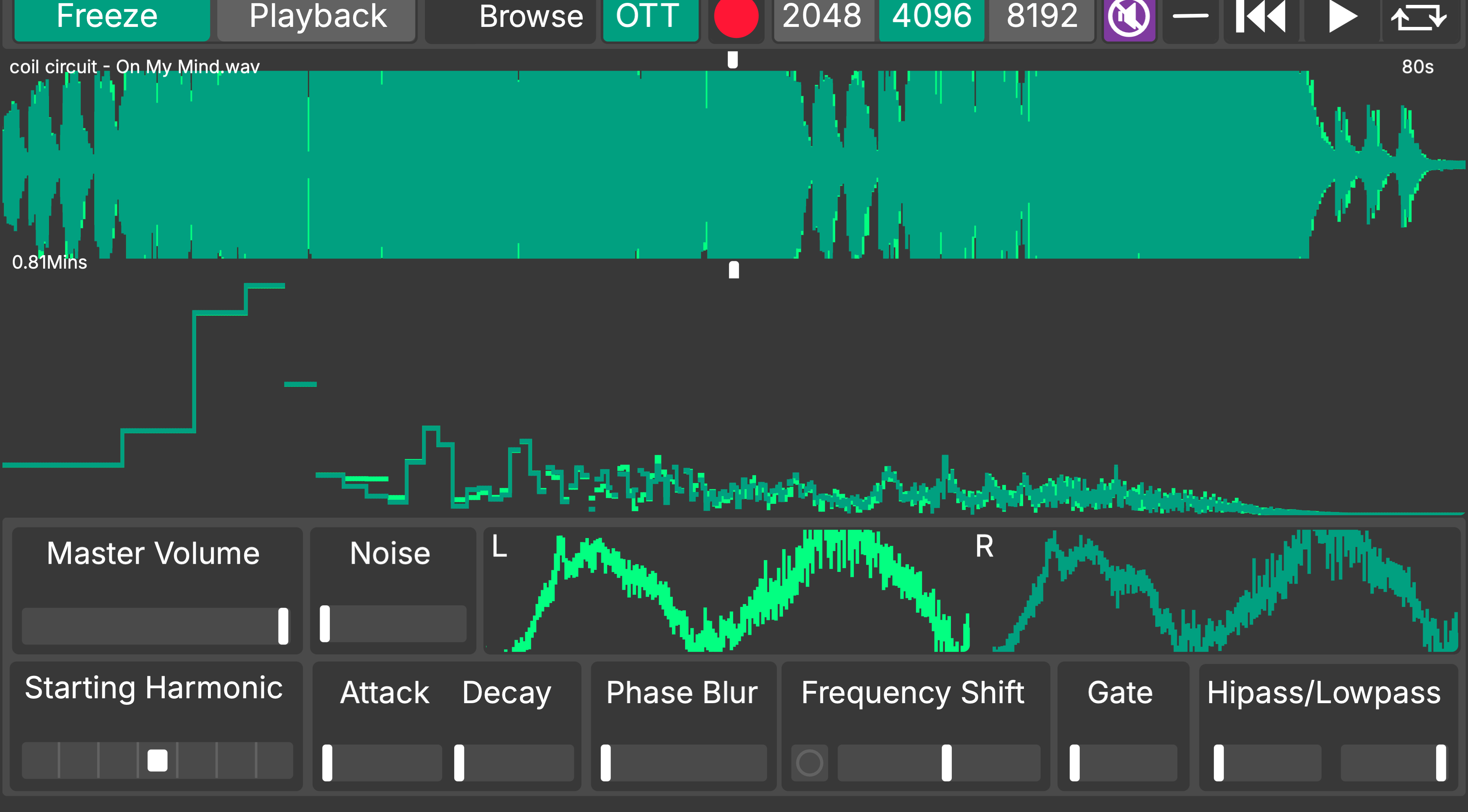This screenshot has width=1468, height=812.
Task: Click the Gate slider track
Action: [1123, 762]
